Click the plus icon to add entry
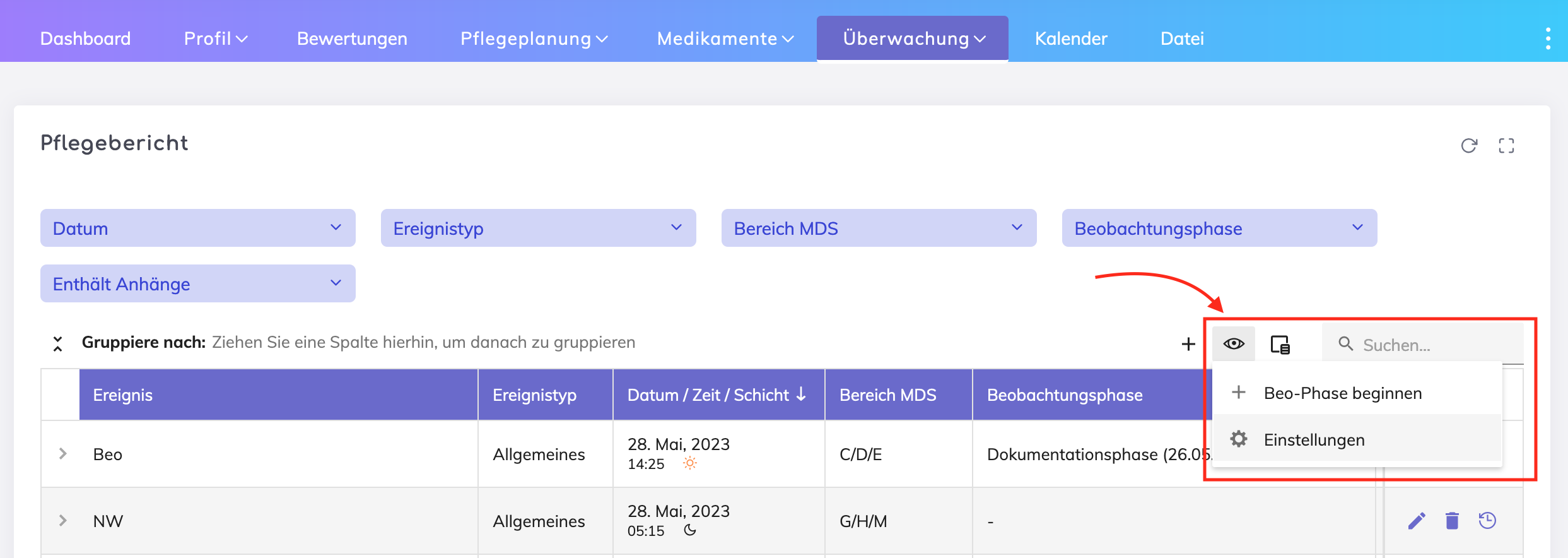 tap(1188, 344)
